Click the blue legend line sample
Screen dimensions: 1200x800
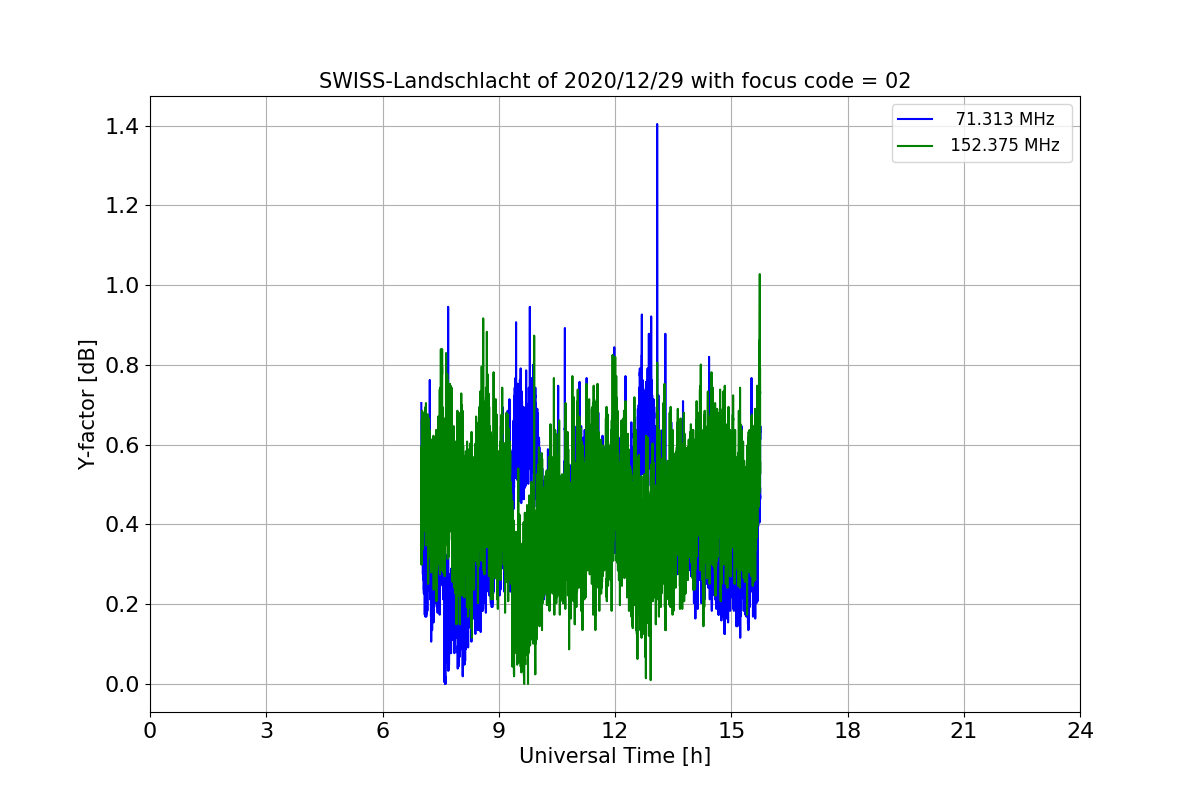[915, 119]
